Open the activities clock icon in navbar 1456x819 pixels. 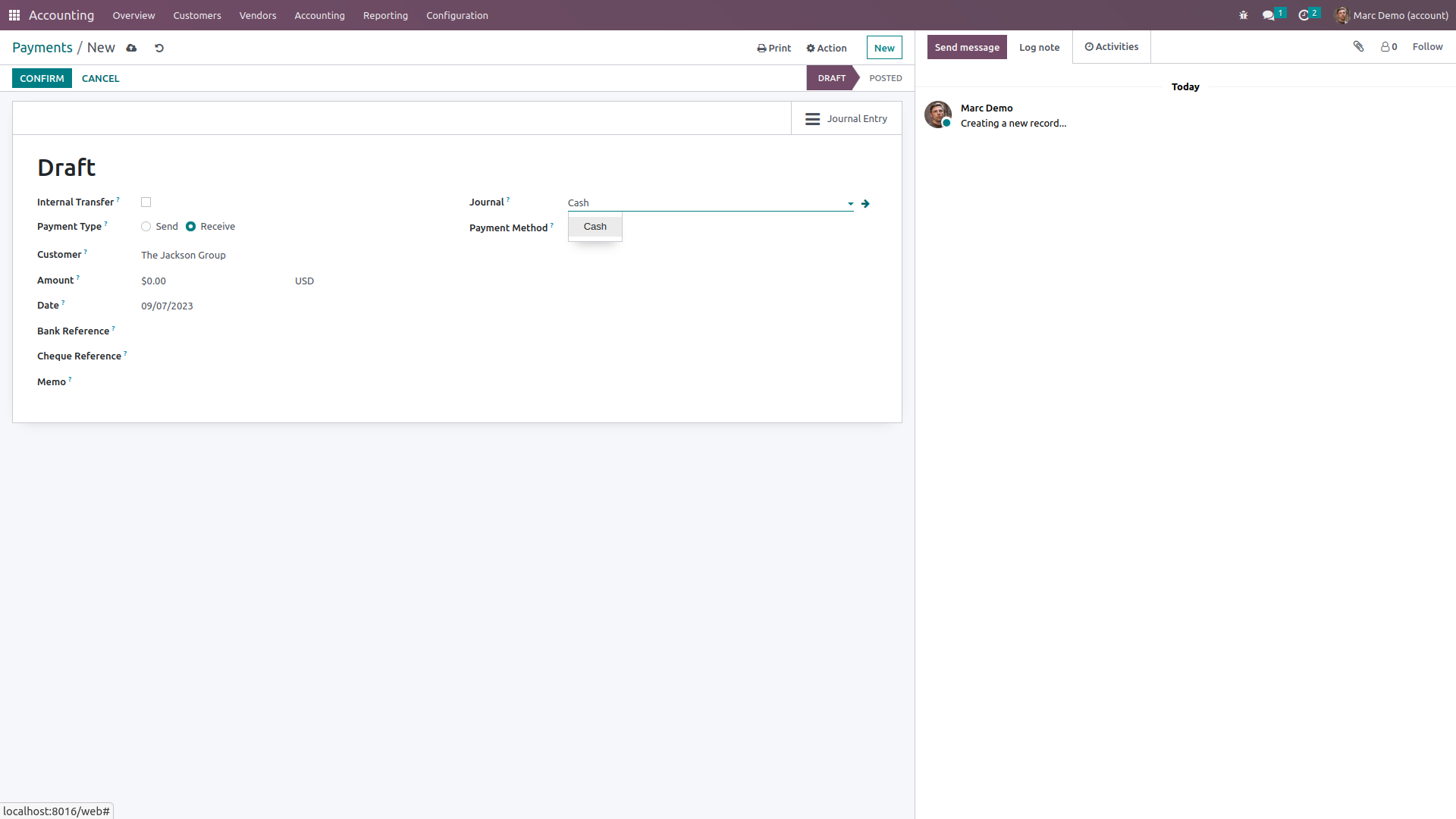(1304, 15)
